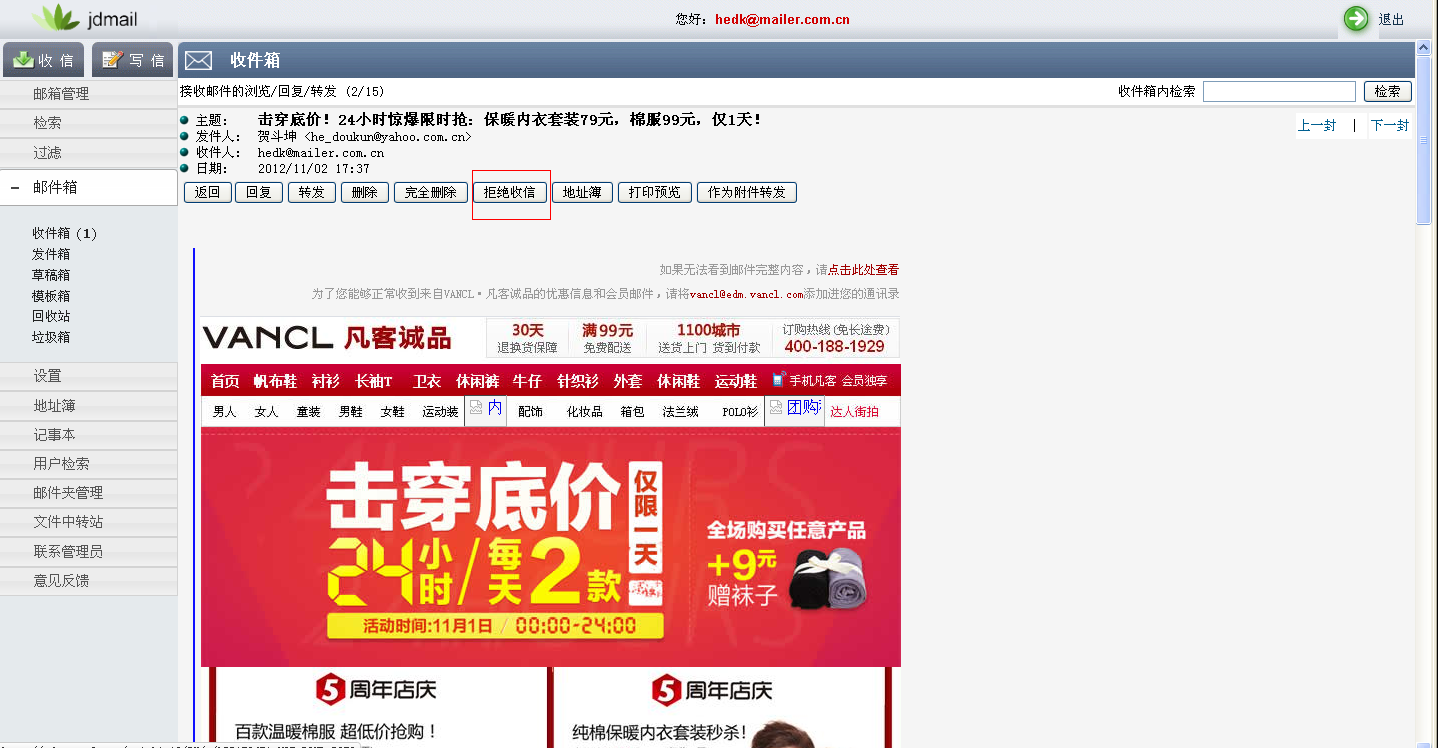Click 外套 in the VANCL nav
The width and height of the screenshot is (1438, 748).
[628, 381]
